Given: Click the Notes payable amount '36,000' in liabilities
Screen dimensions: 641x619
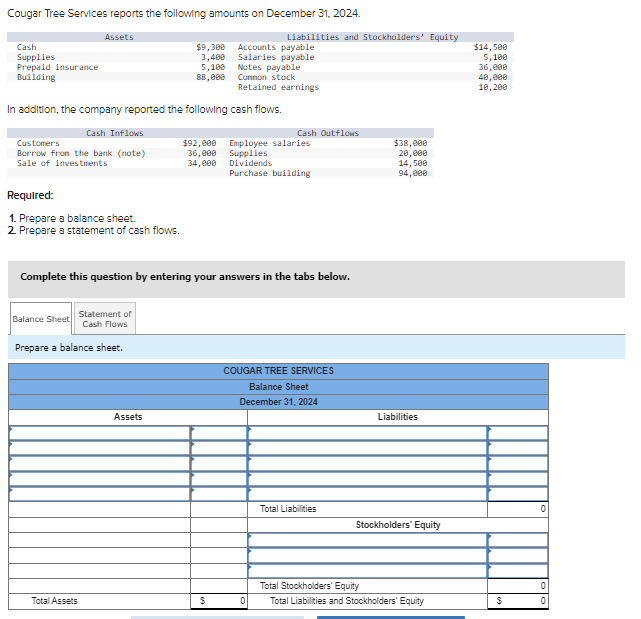Looking at the screenshot, I should tap(493, 67).
